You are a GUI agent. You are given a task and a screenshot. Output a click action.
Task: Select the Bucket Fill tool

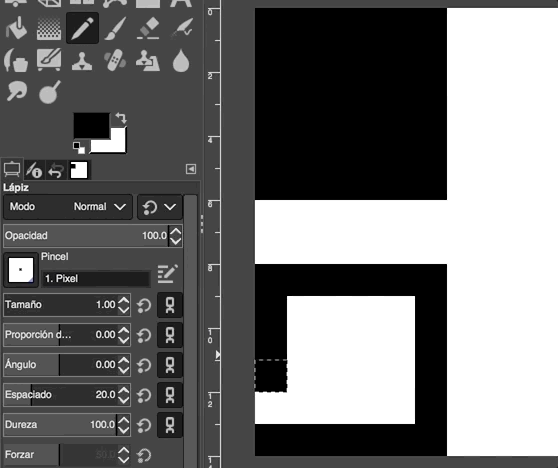tap(16, 28)
